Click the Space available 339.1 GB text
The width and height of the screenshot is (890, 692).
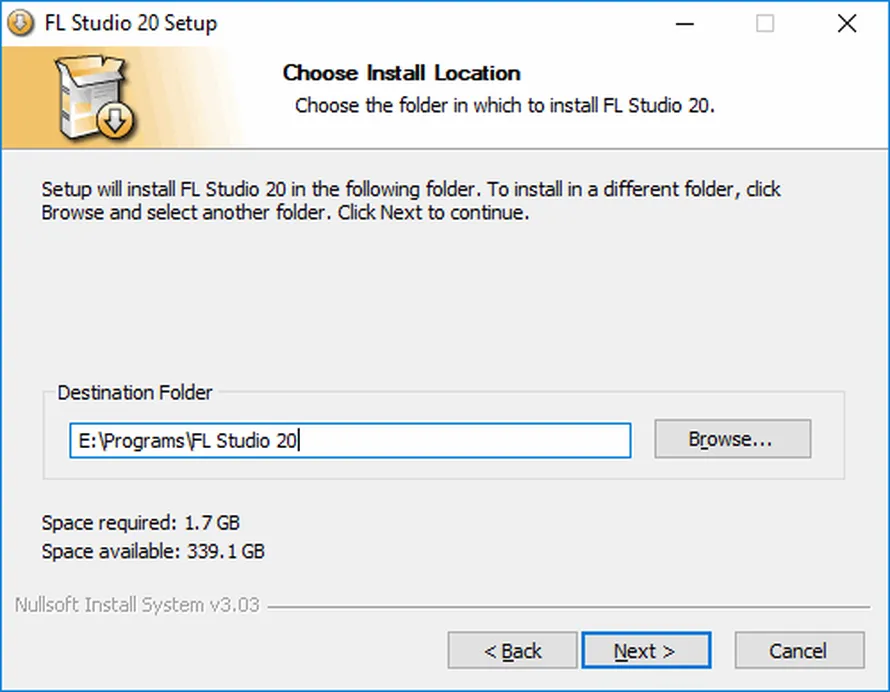click(153, 551)
